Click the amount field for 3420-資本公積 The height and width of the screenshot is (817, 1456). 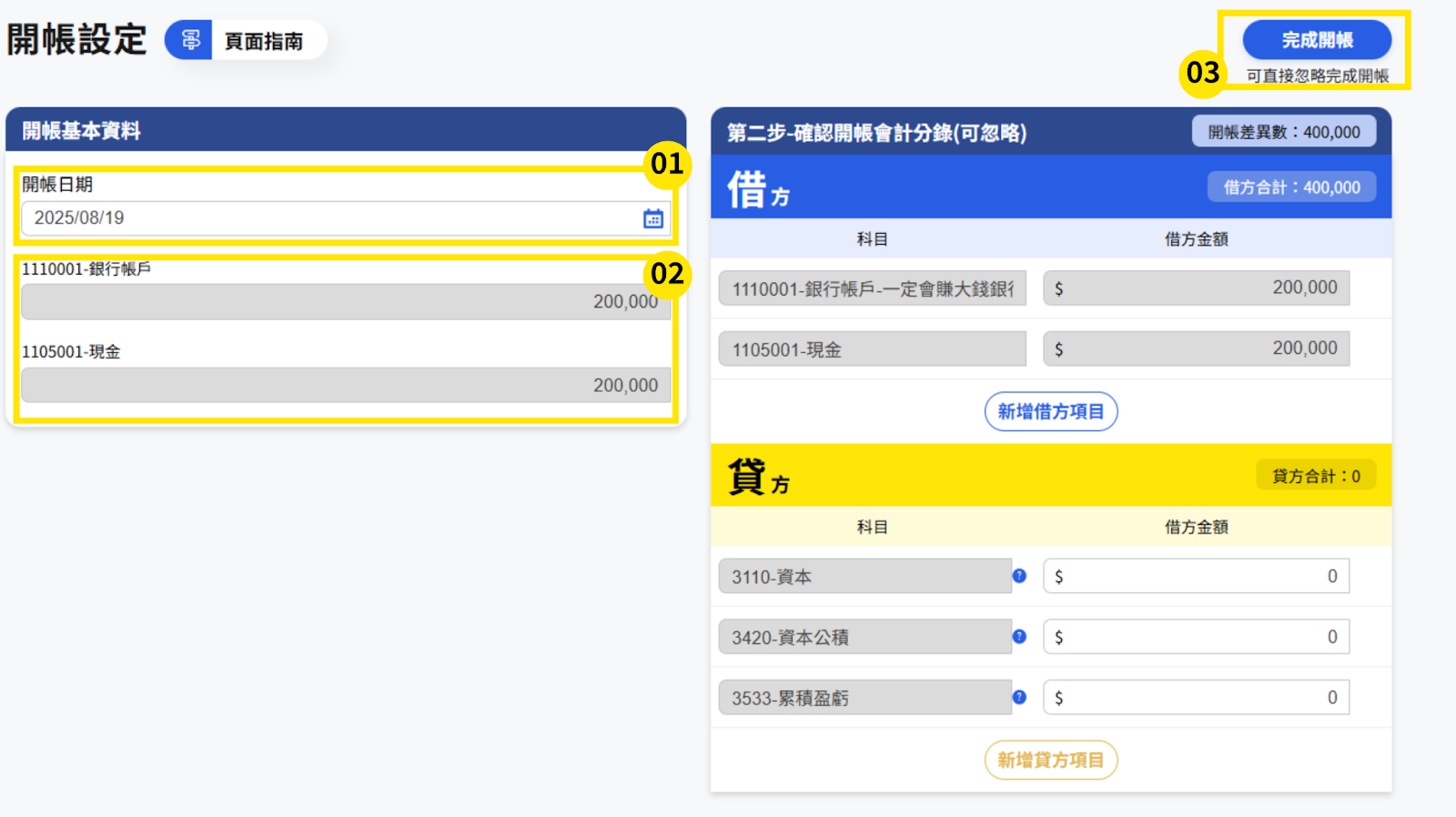pos(1197,637)
